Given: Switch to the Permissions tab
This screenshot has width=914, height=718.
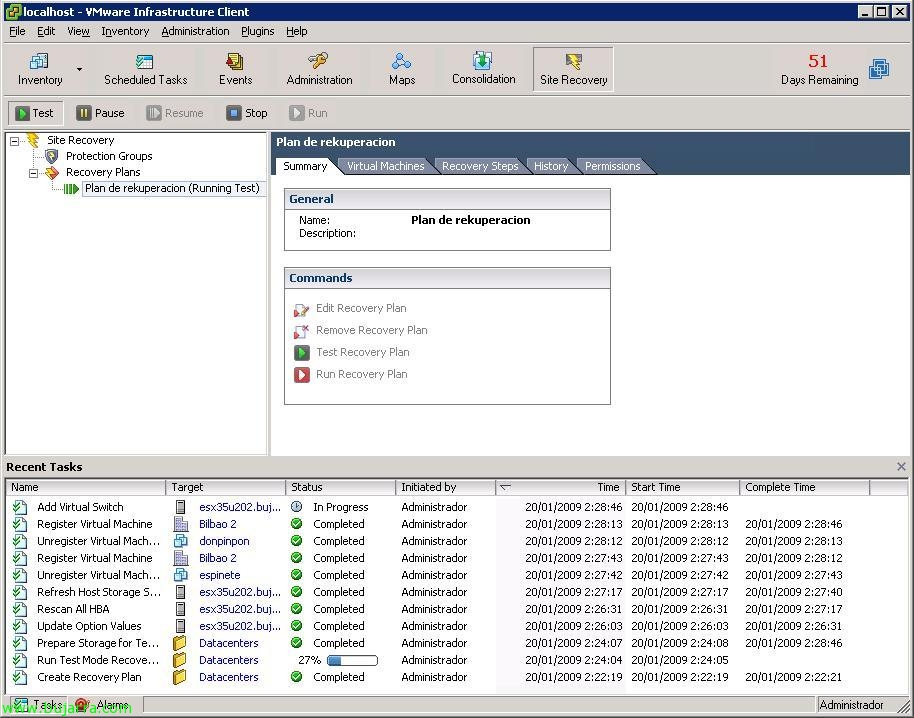Looking at the screenshot, I should click(613, 166).
